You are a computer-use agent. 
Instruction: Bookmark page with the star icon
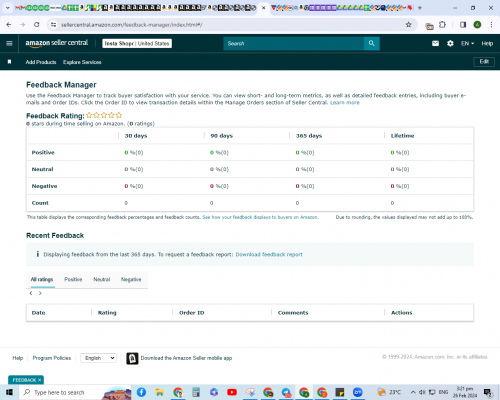[x=408, y=25]
